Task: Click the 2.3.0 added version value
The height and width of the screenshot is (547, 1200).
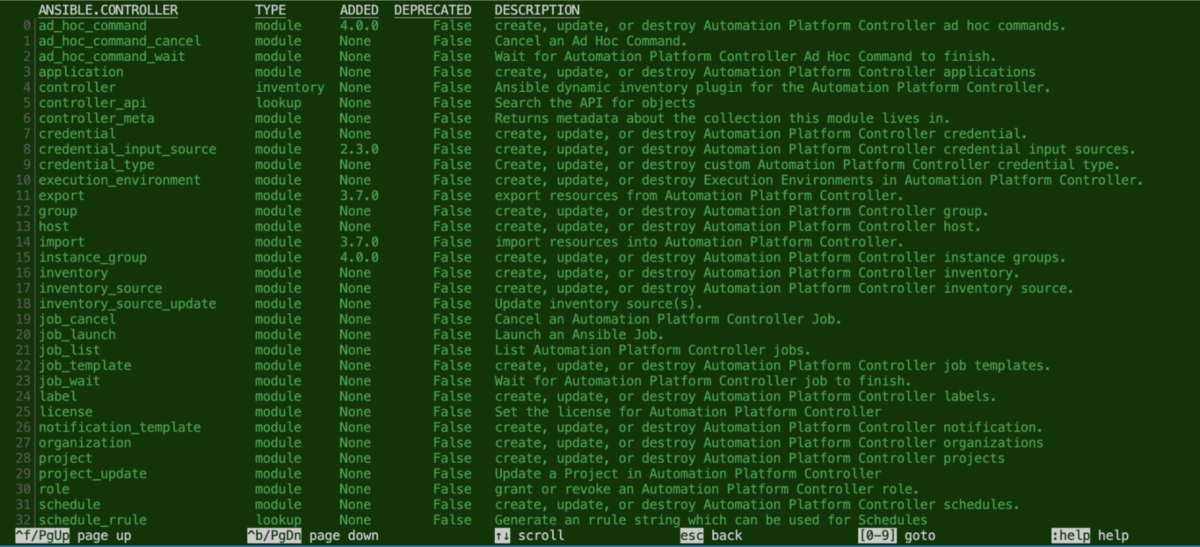Action: point(359,149)
